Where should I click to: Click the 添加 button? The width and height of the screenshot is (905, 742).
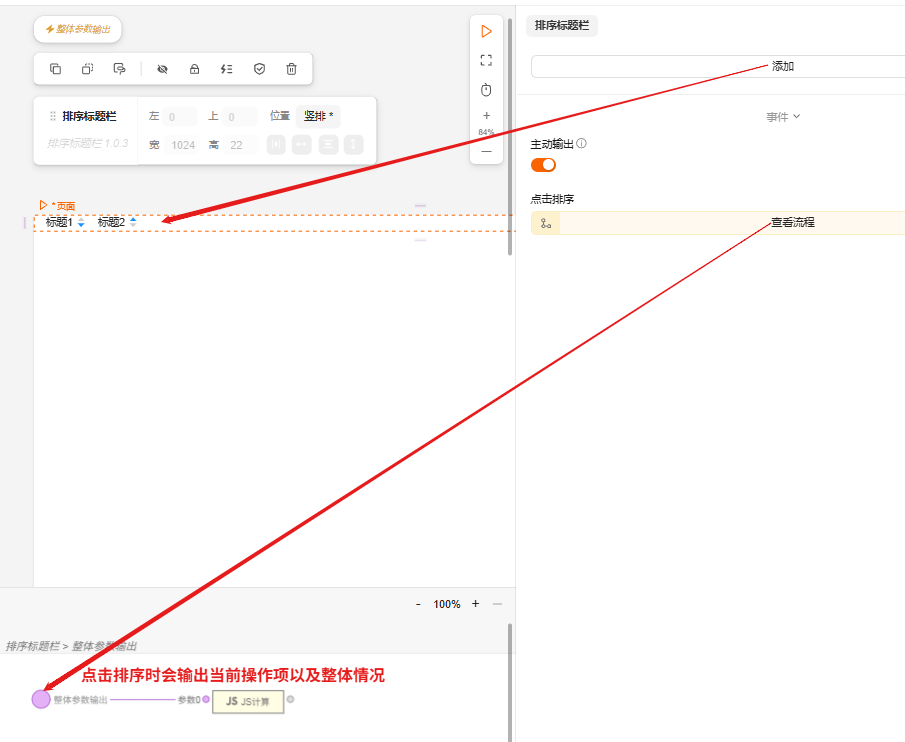[x=782, y=66]
